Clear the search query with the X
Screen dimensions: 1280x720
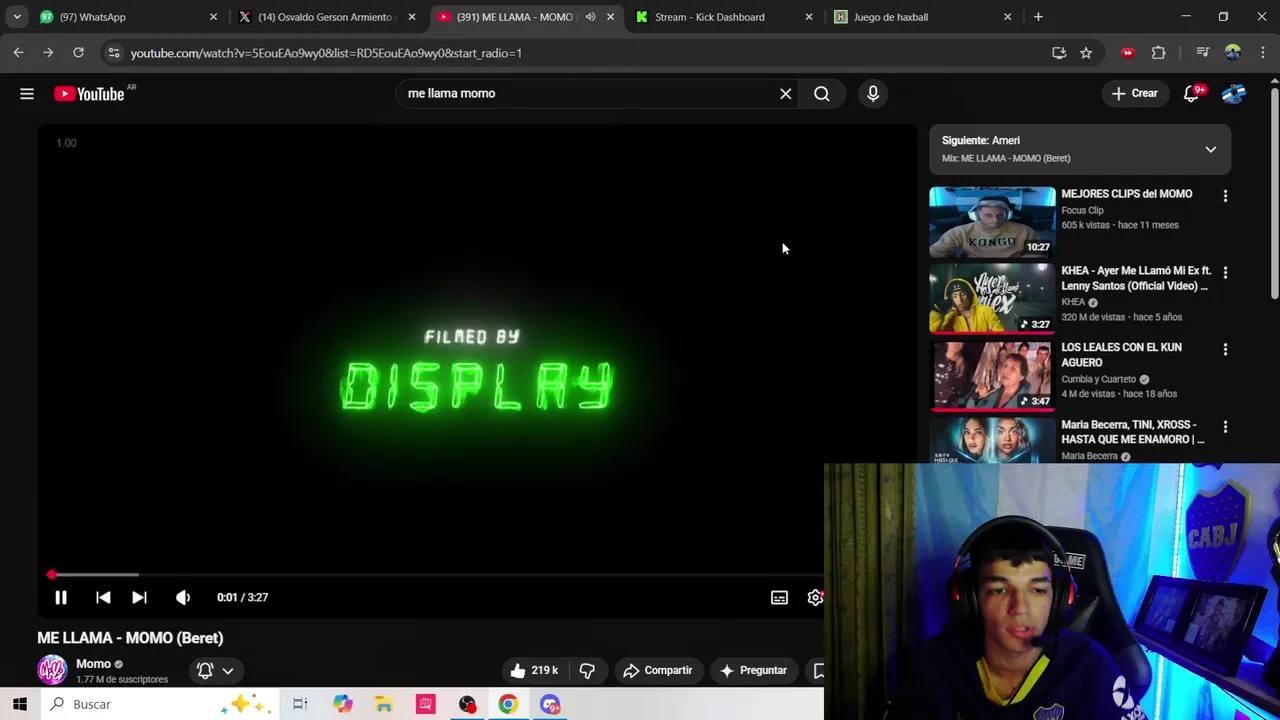click(x=786, y=94)
